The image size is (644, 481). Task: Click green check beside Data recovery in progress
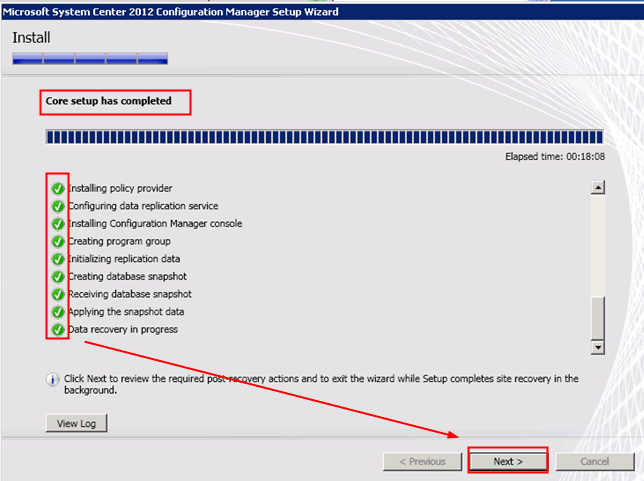[x=58, y=329]
